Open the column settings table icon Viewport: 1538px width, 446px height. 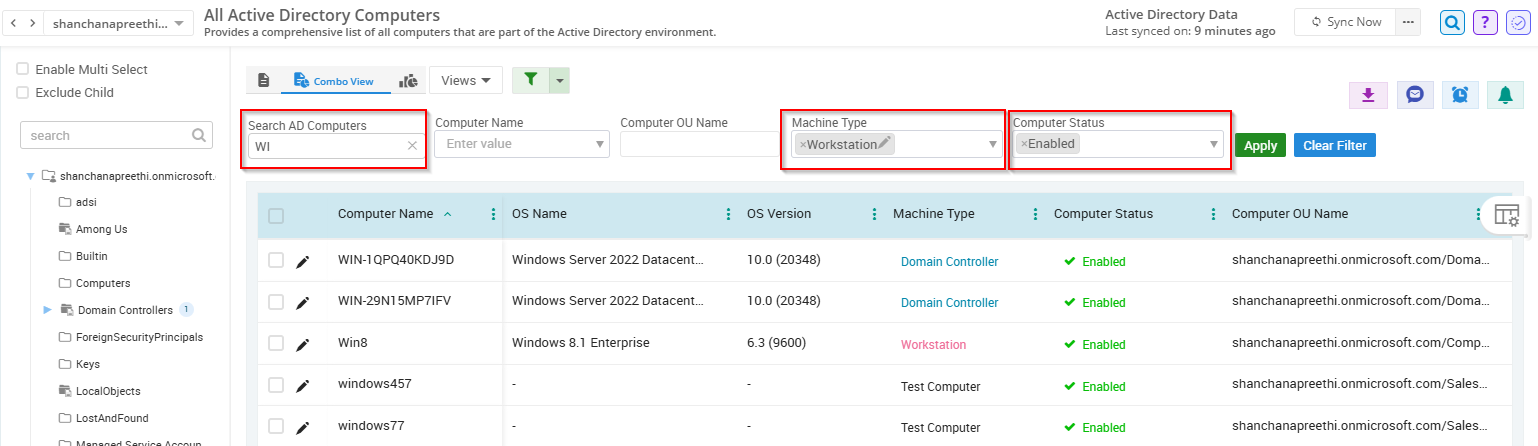click(x=1506, y=214)
